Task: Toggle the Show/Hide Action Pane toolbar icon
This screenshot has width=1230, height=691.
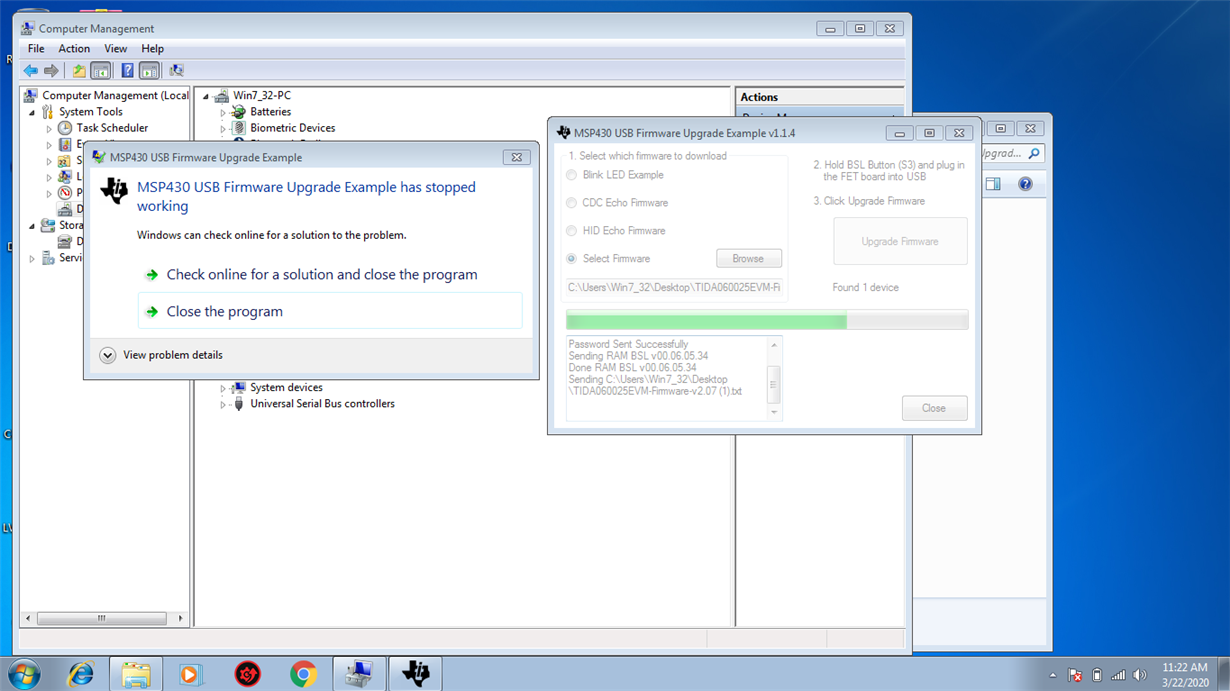Action: click(149, 71)
